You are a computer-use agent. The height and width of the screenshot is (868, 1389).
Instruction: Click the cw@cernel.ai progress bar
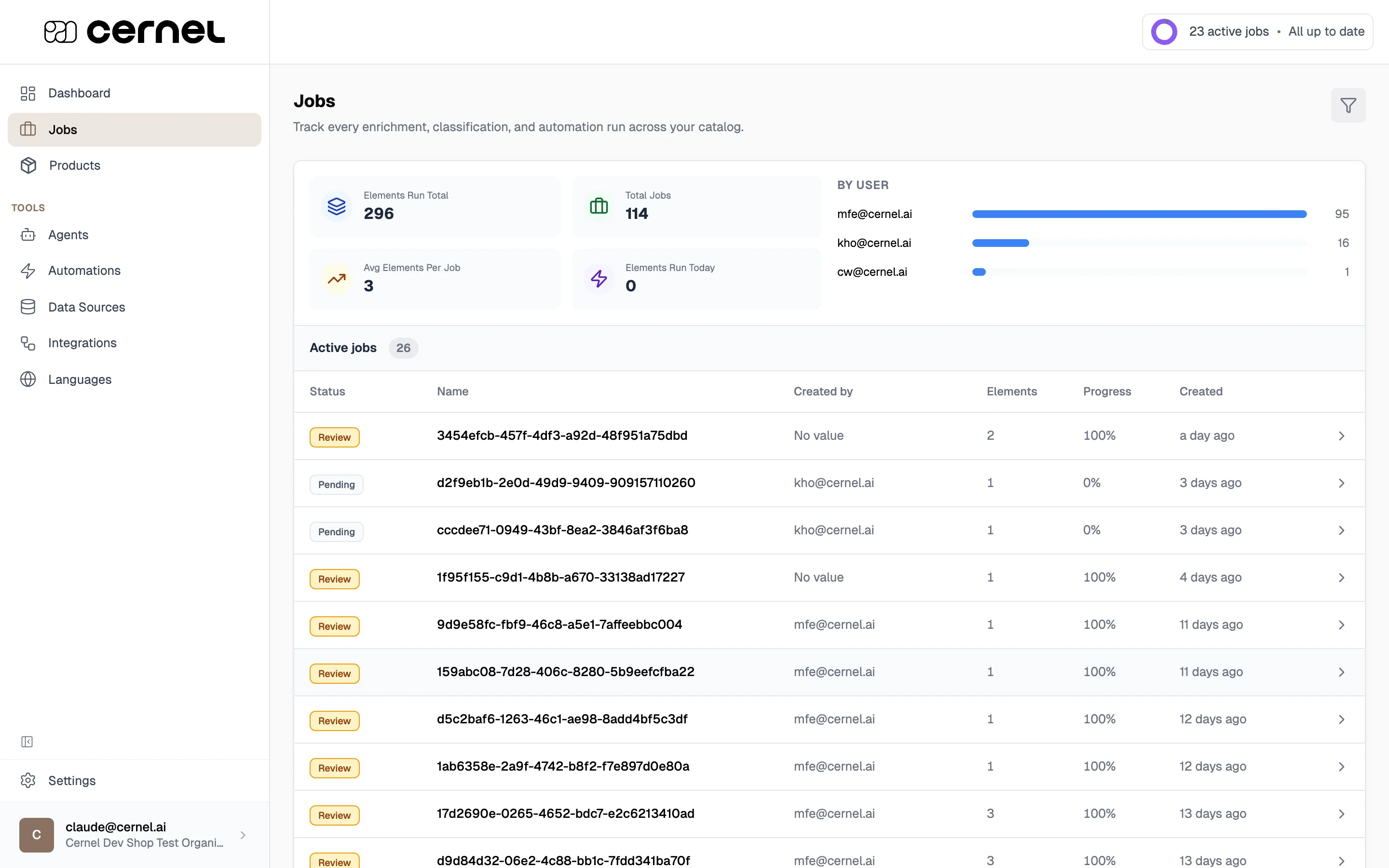1139,272
